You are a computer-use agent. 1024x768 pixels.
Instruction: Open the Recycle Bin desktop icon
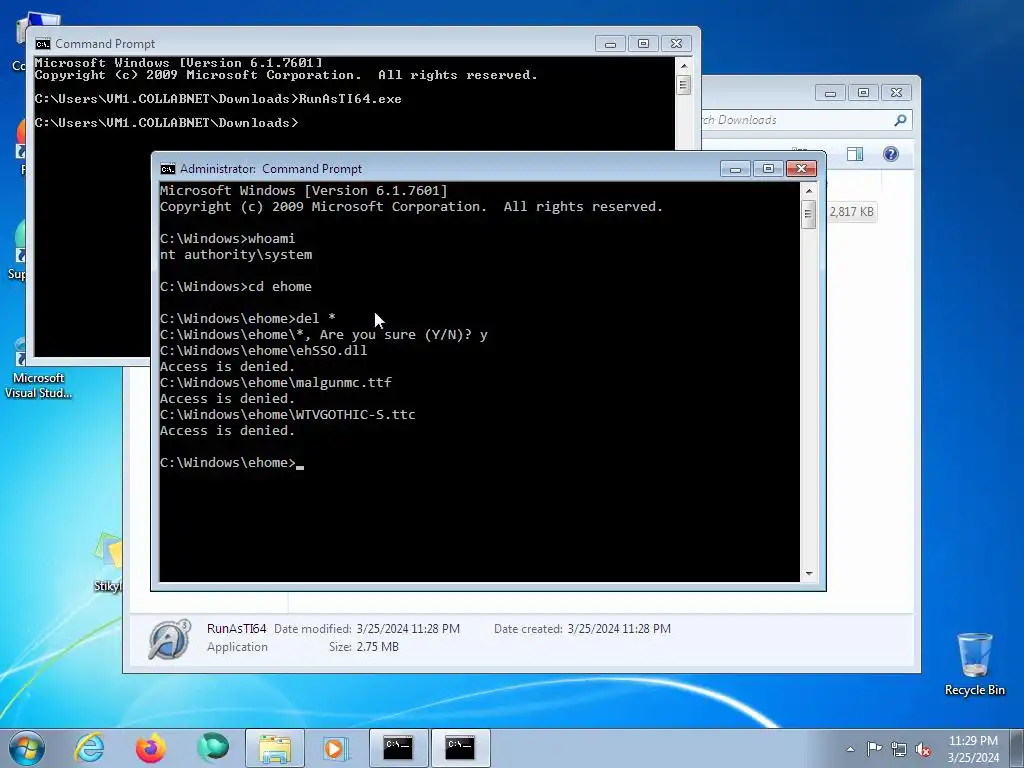coord(974,664)
